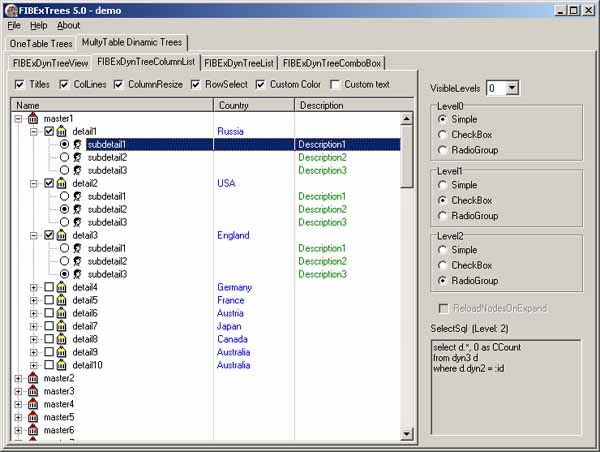
Task: Click person icon of subdetail1 under detail3
Action: click(x=78, y=248)
